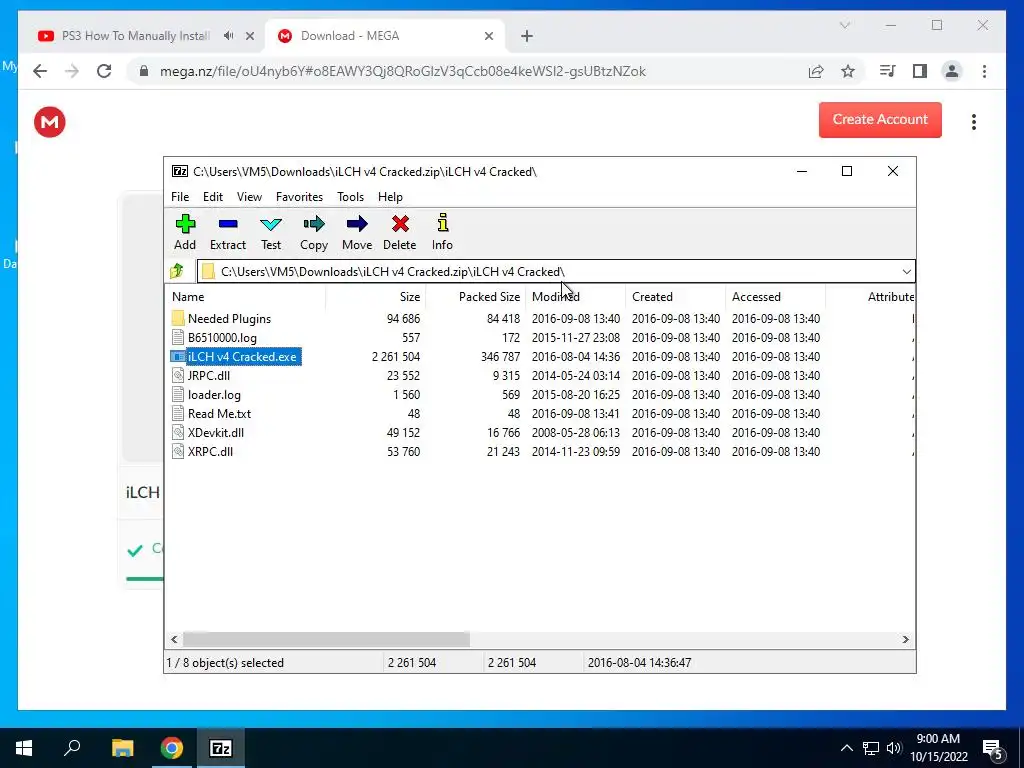Click the horizontal scrollbar thumb in 7-Zip
Screen dimensions: 1024x768
click(x=326, y=639)
